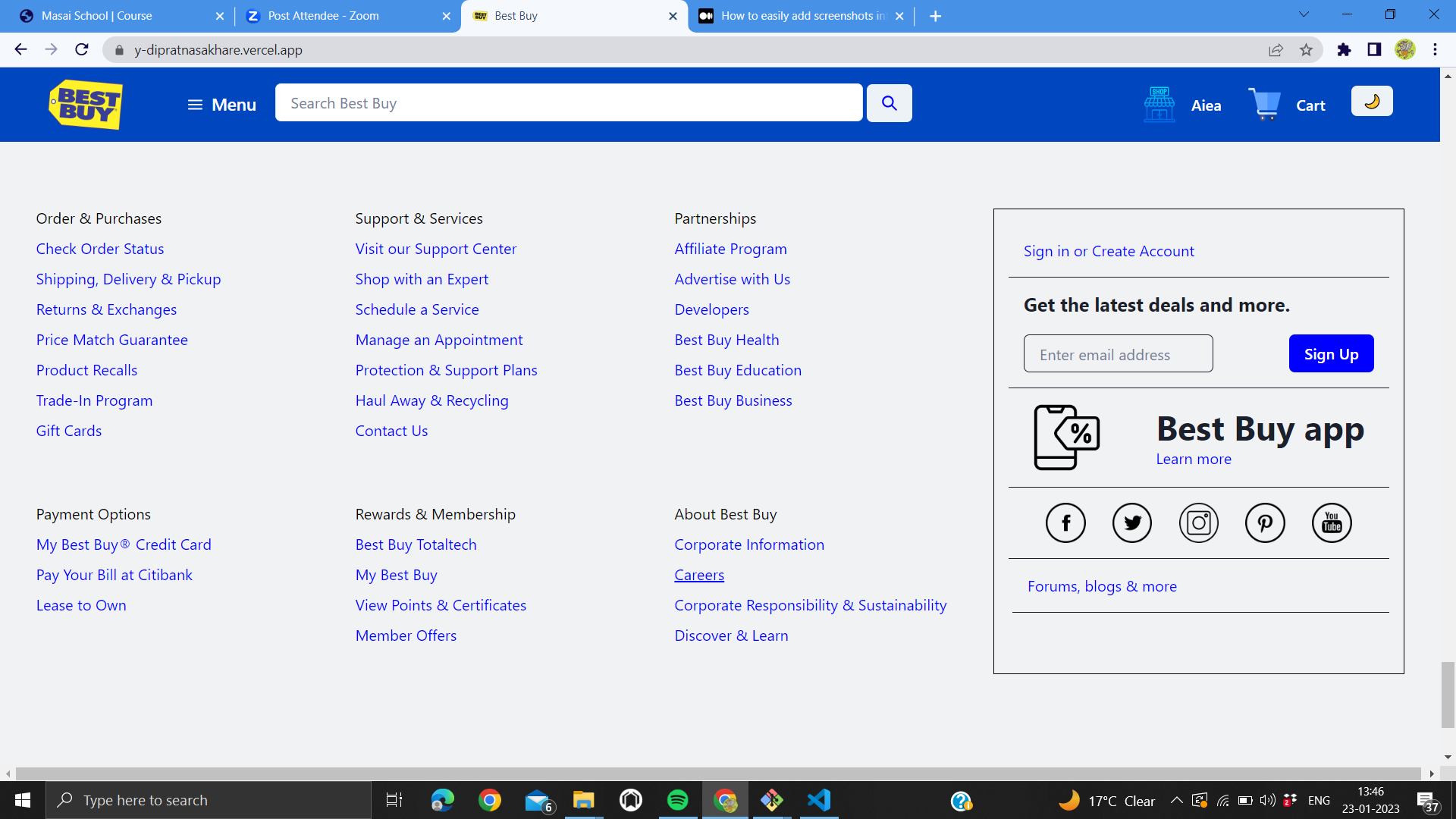Open the shopping Cart icon

click(x=1265, y=105)
